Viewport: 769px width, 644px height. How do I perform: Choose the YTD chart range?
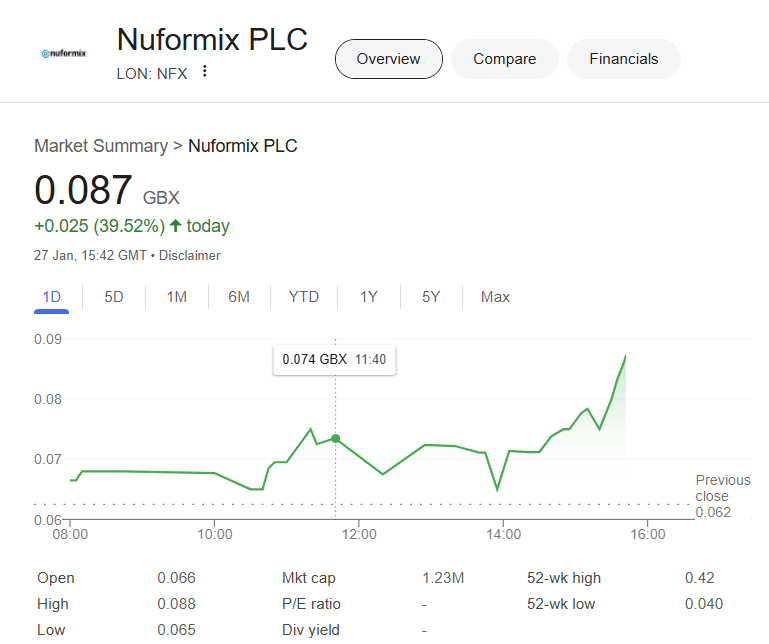[304, 297]
